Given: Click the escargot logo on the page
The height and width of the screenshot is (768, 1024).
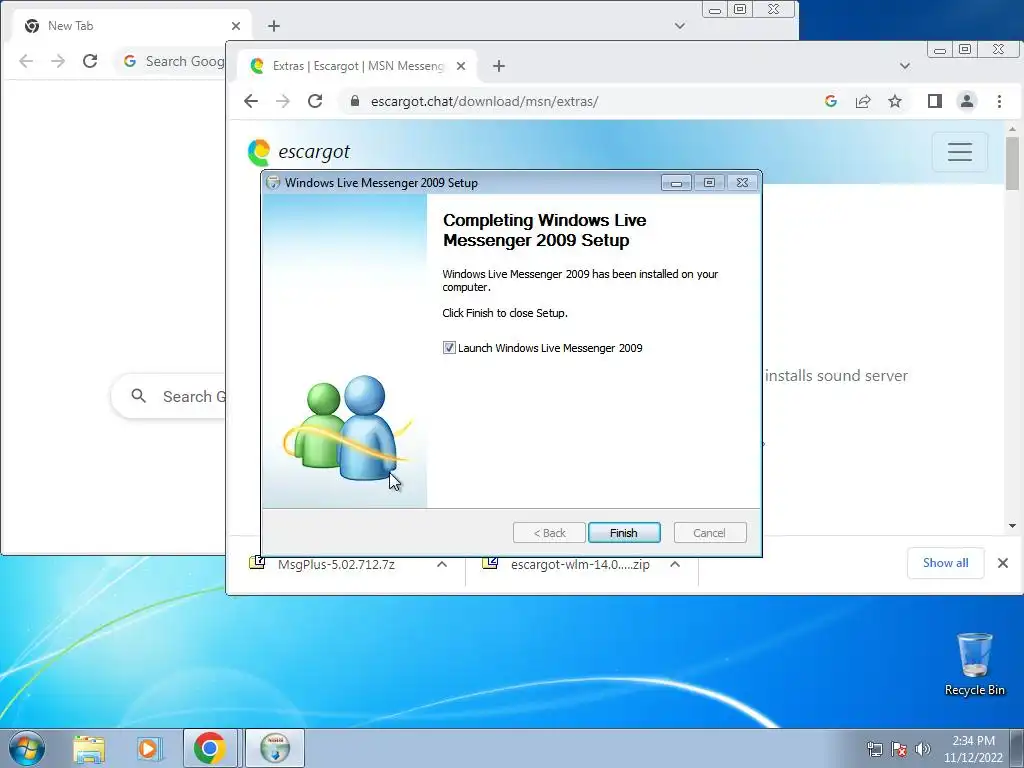Looking at the screenshot, I should coord(298,152).
